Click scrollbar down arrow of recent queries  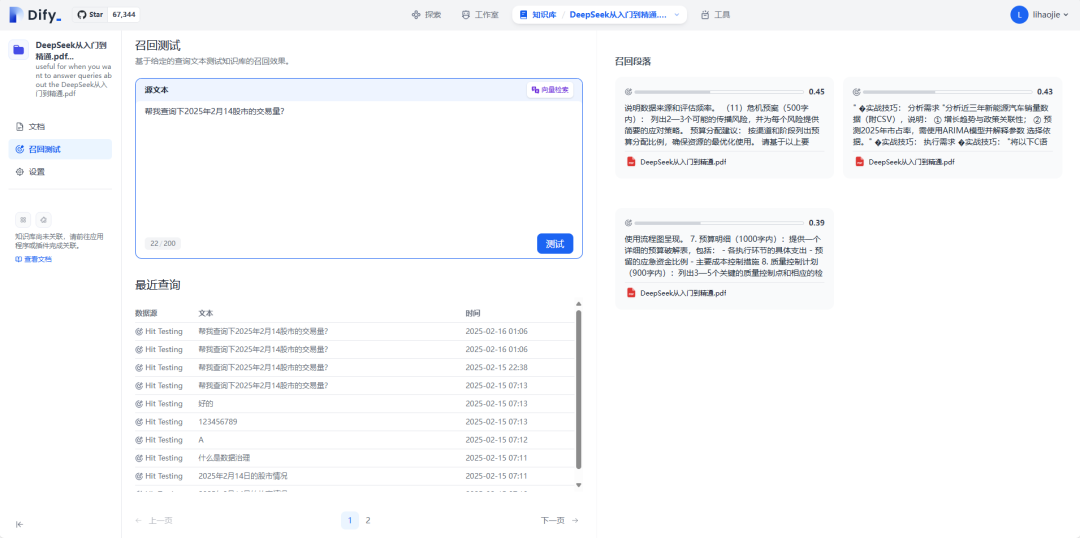[579, 485]
